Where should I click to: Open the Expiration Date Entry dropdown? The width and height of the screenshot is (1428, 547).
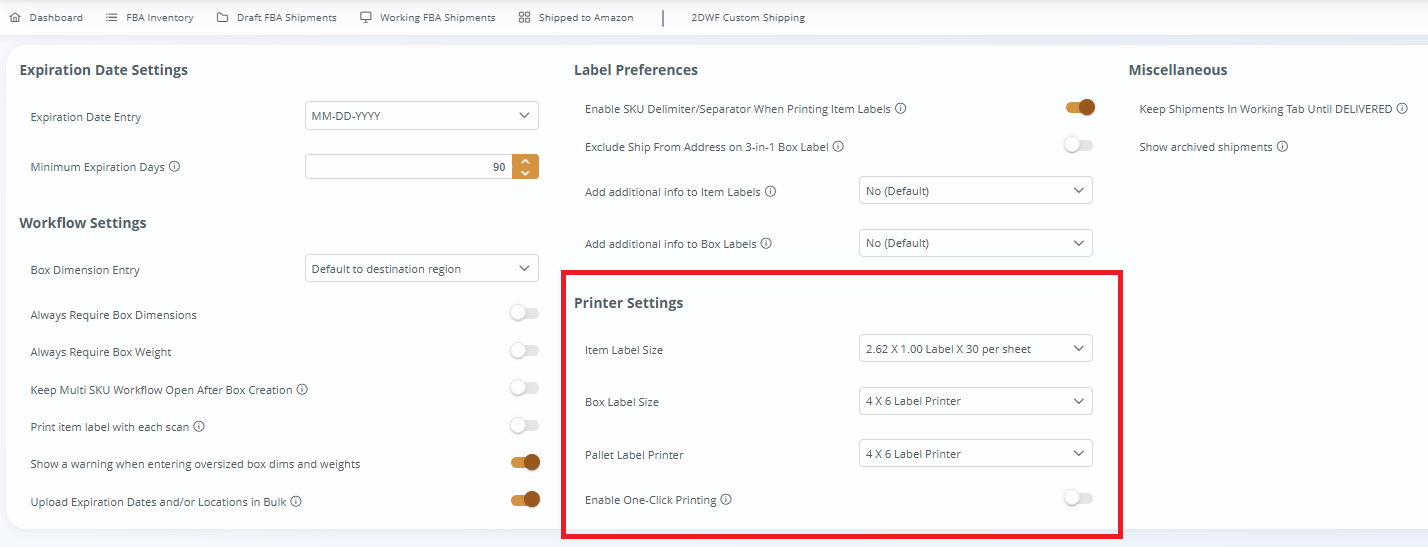pos(421,116)
